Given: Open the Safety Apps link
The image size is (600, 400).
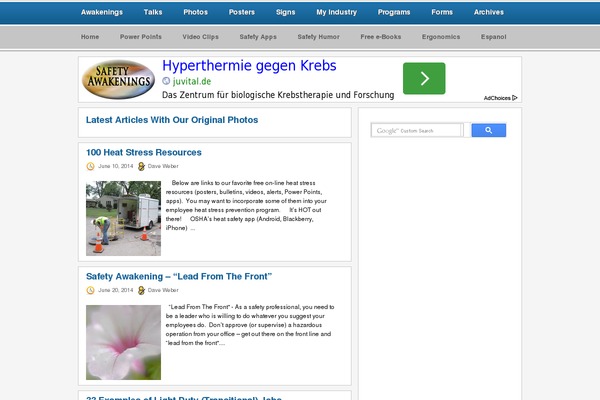Looking at the screenshot, I should [x=258, y=37].
